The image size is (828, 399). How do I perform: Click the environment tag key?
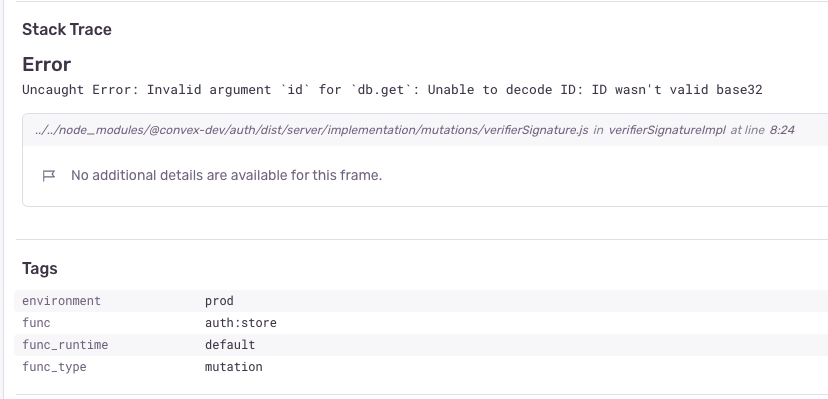pos(61,301)
